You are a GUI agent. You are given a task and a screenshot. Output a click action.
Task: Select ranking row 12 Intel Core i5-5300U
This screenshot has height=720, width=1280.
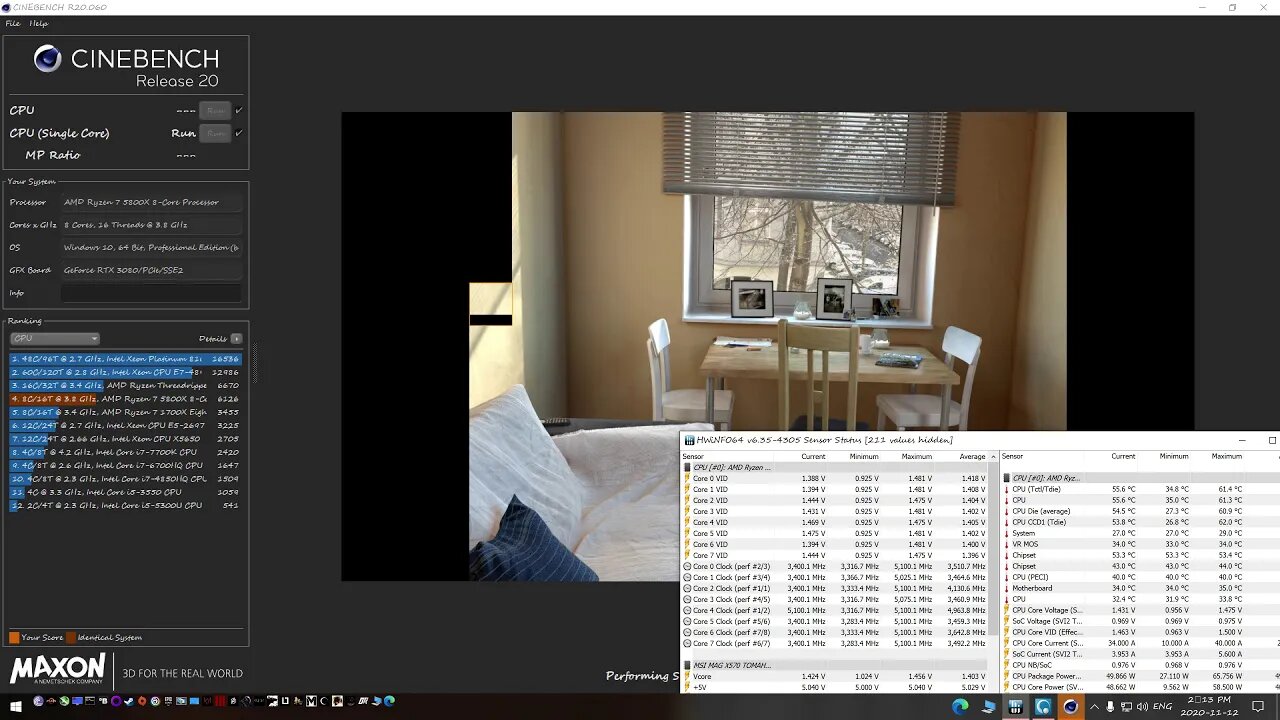[x=125, y=505]
